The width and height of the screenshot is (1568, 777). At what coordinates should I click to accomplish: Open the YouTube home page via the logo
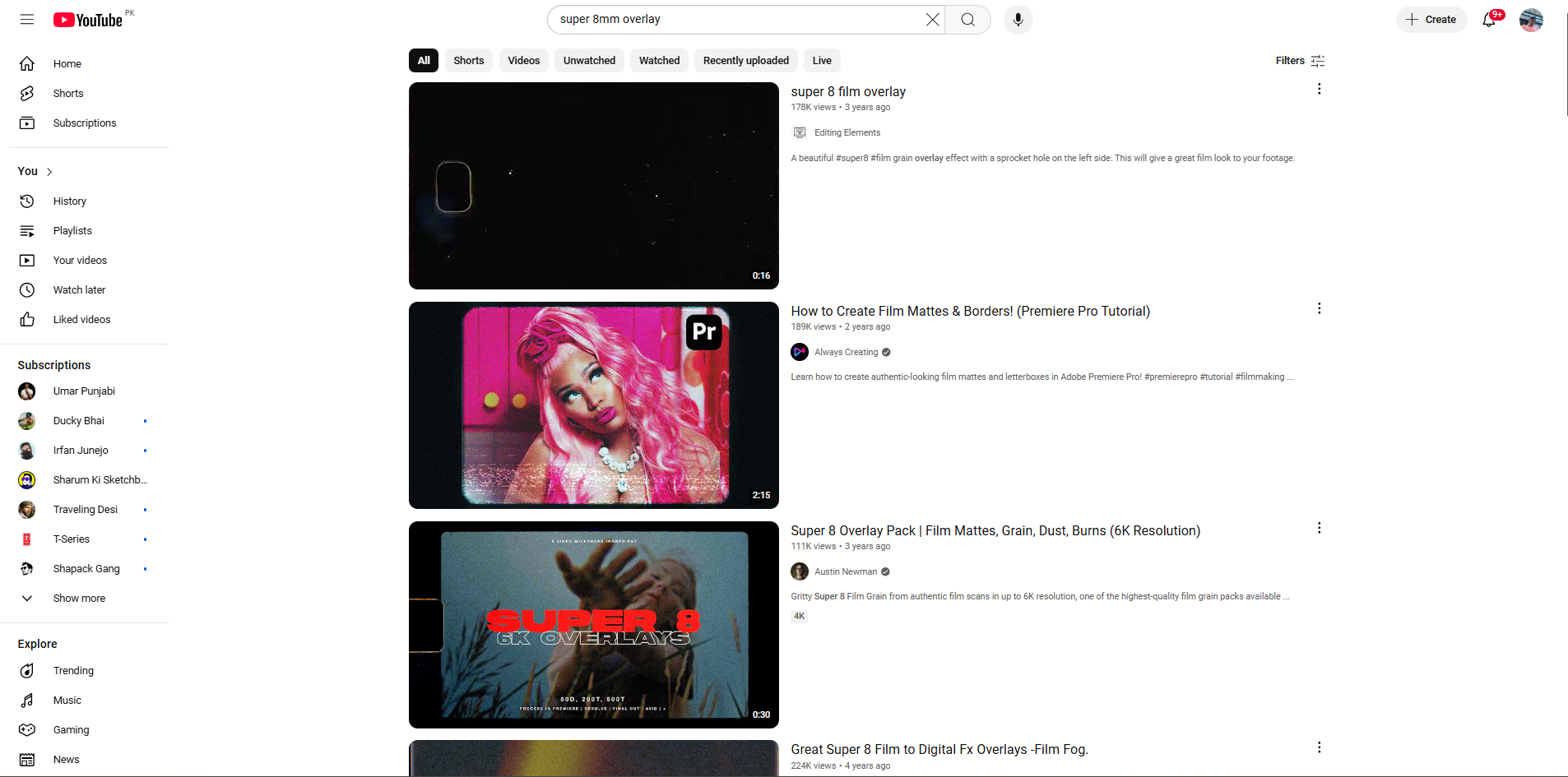point(87,19)
